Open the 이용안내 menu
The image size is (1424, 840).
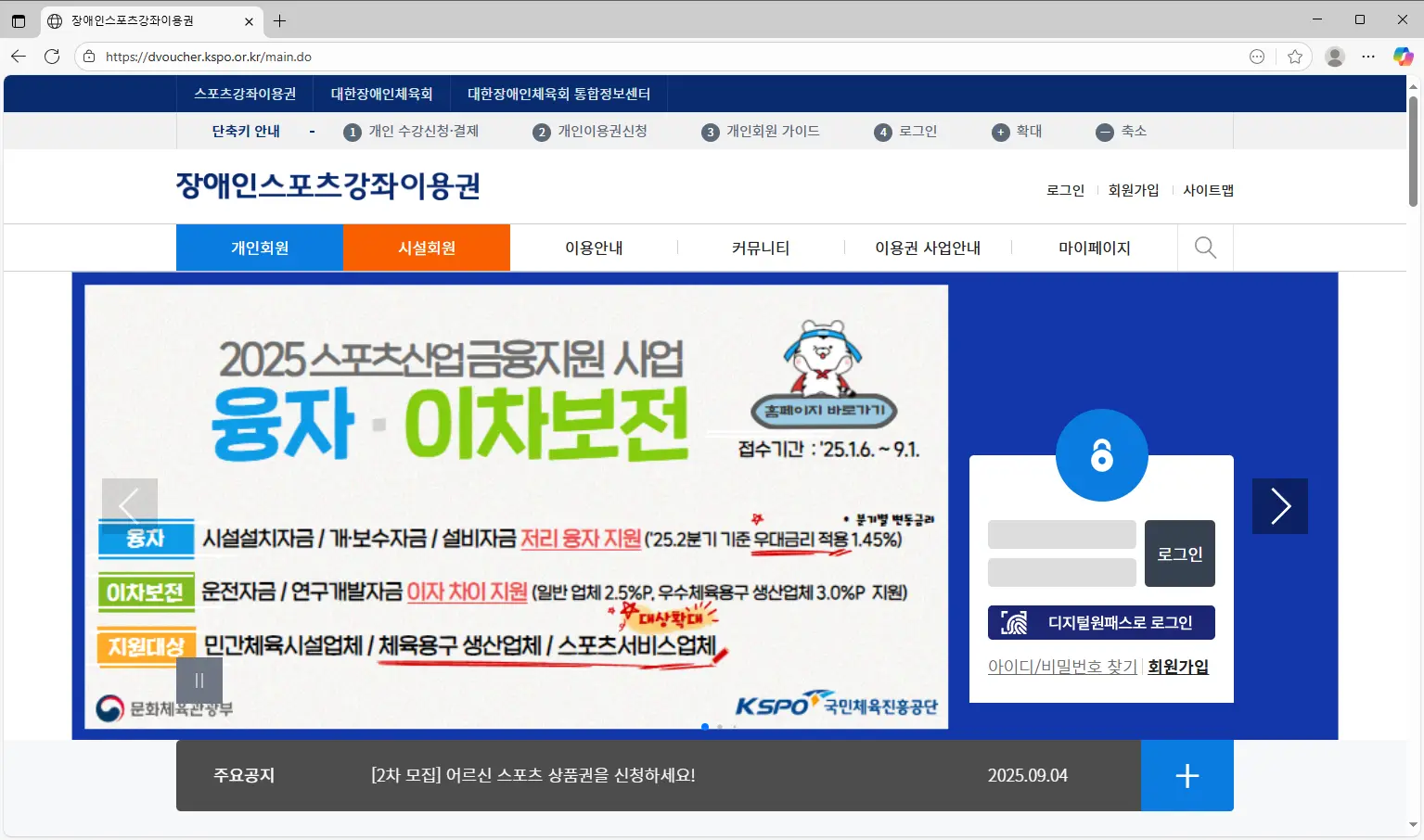[594, 248]
